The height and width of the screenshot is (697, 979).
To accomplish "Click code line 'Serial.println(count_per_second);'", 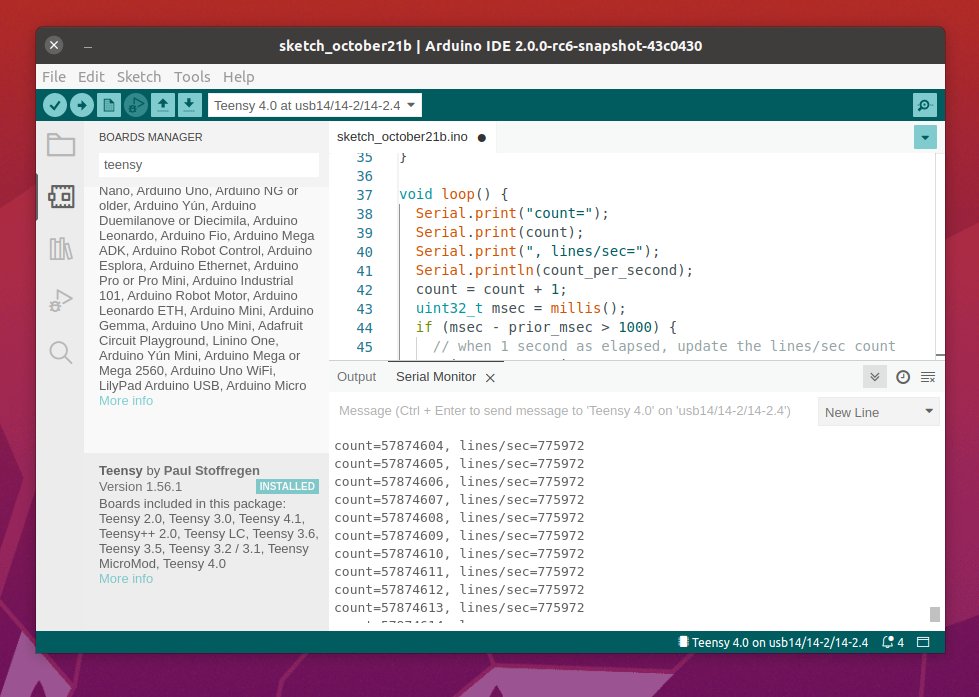I will (554, 270).
